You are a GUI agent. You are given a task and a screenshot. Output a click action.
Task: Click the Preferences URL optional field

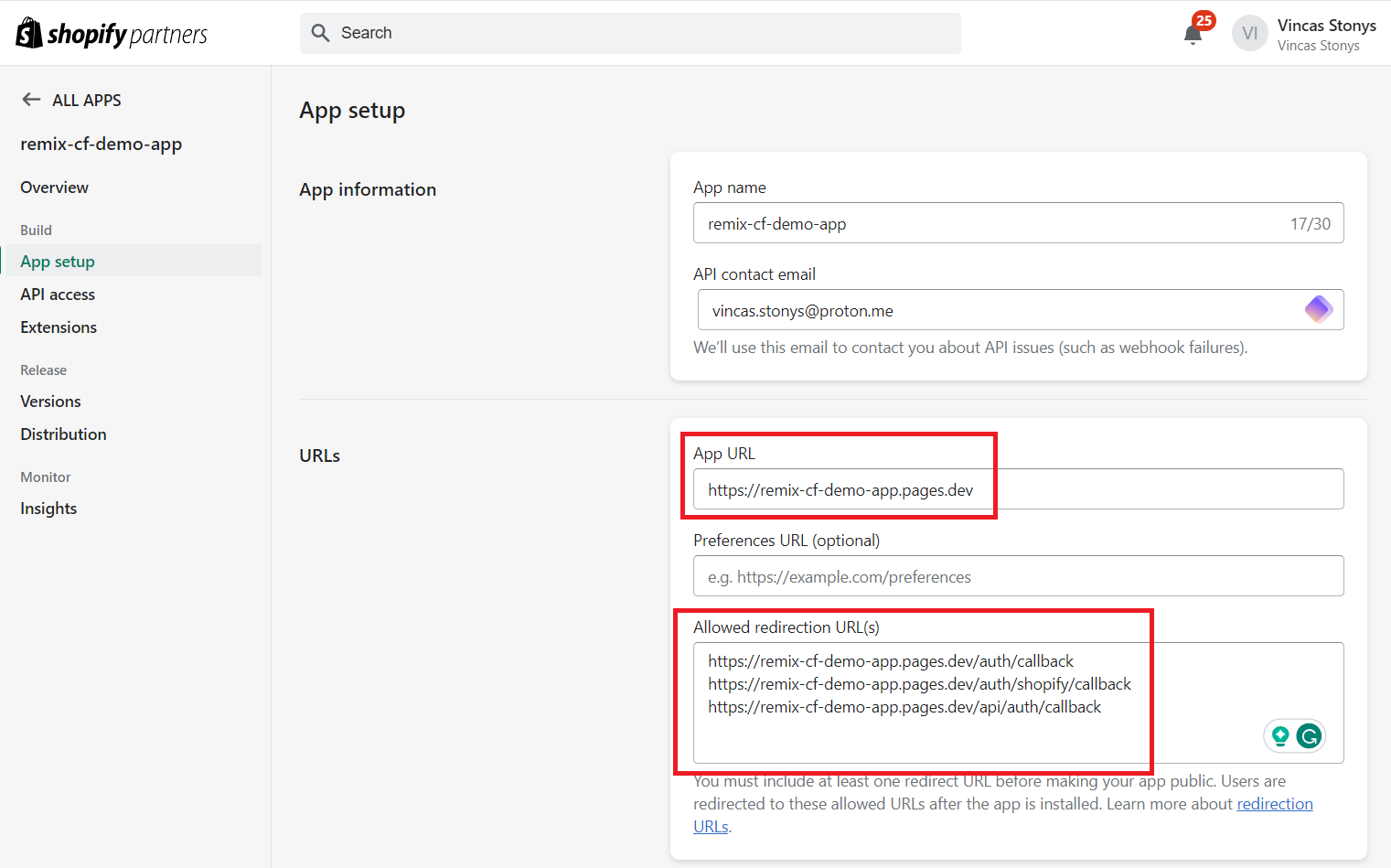coord(1018,576)
